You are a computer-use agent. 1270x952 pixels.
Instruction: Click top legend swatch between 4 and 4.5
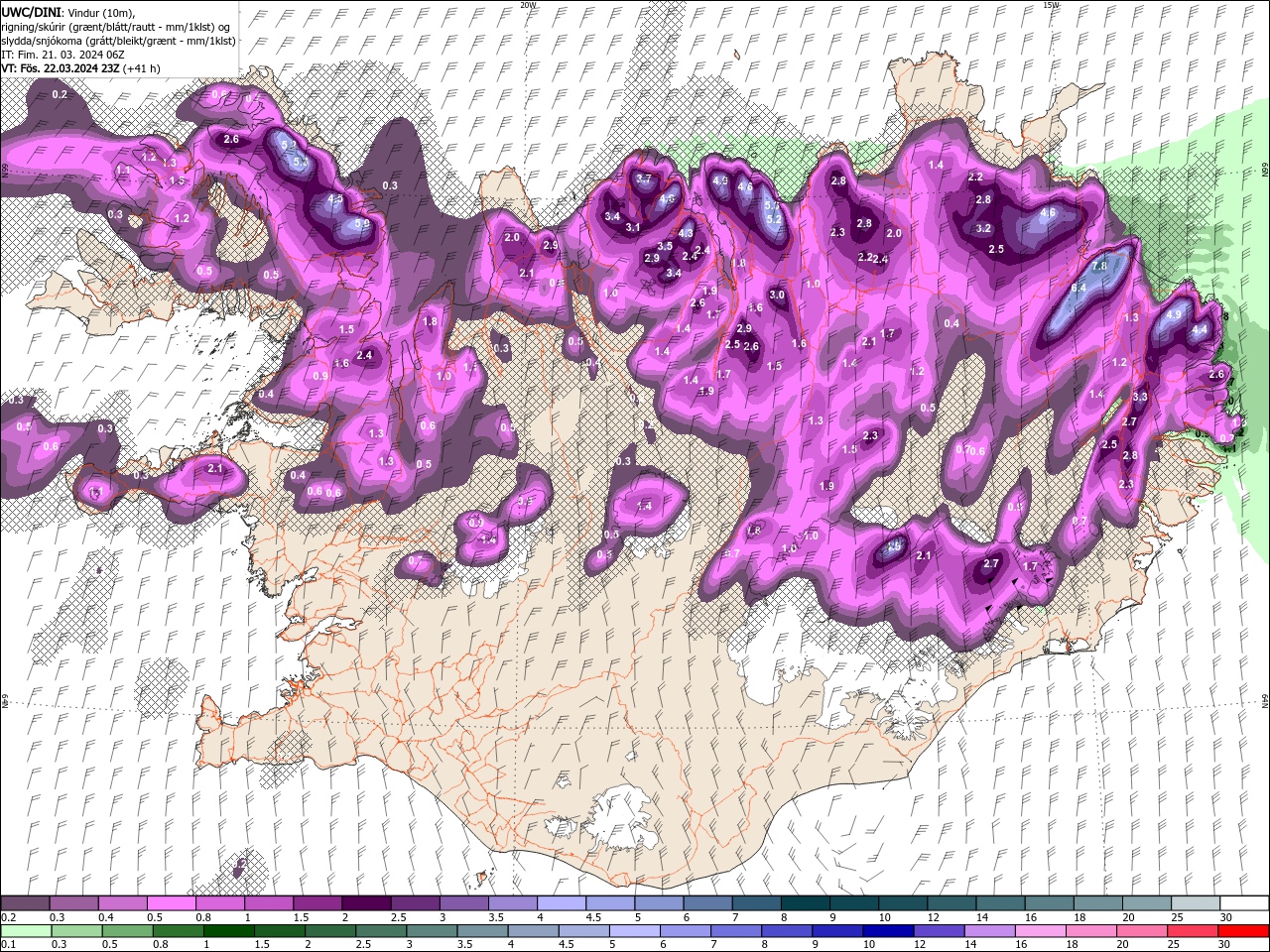click(562, 903)
